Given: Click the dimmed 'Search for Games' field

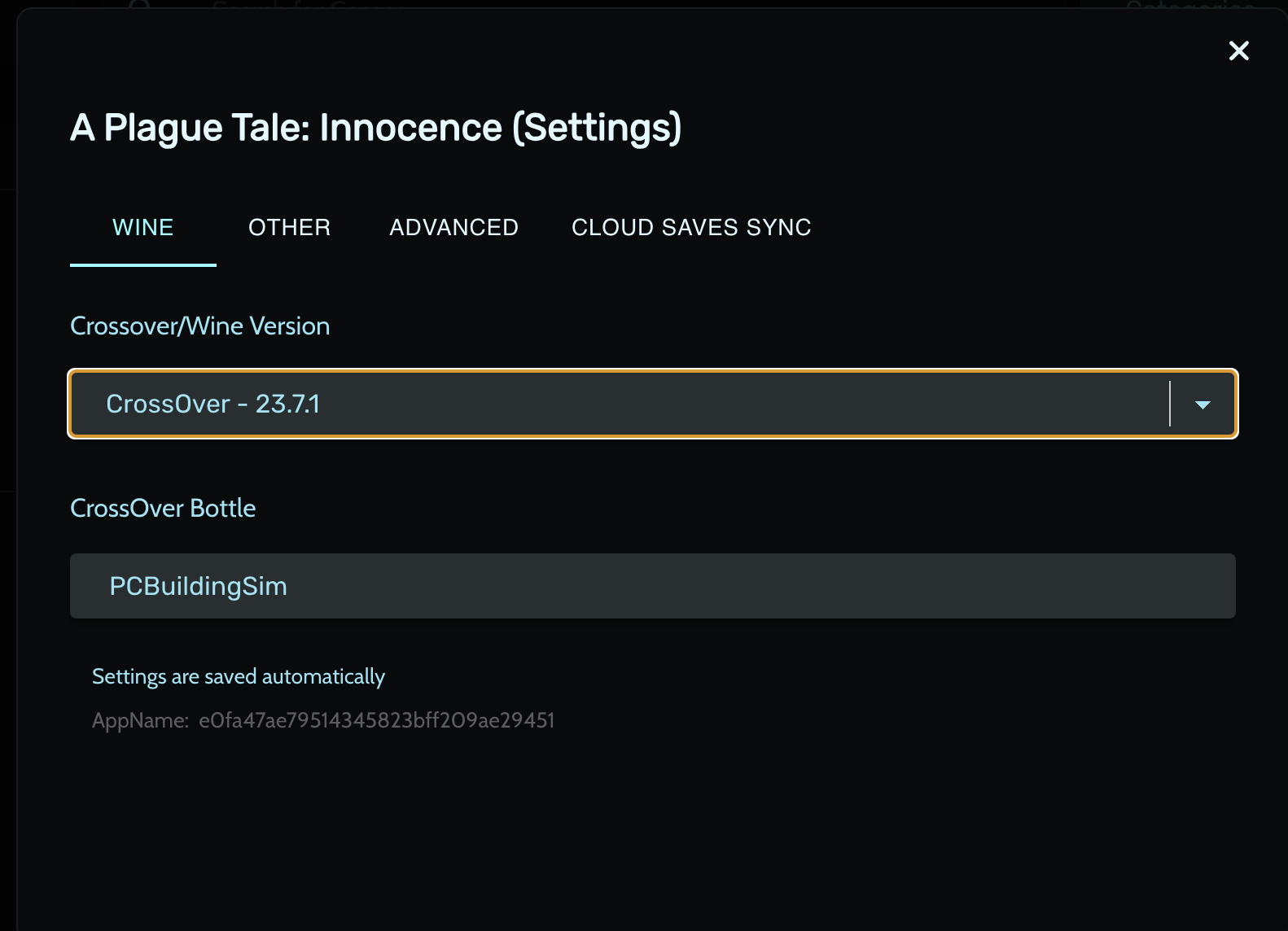Looking at the screenshot, I should click(x=309, y=5).
